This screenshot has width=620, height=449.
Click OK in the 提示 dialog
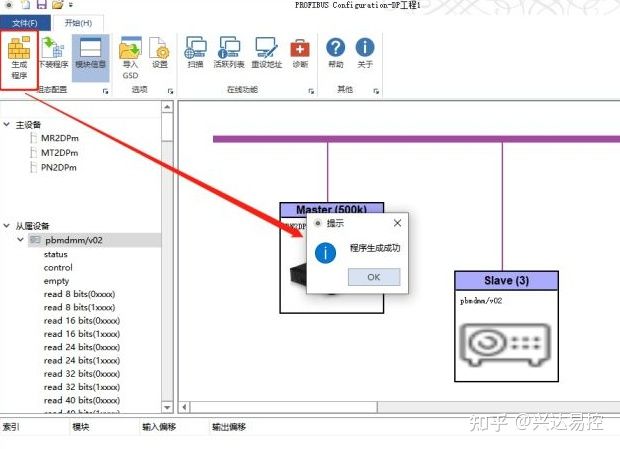pyautogui.click(x=374, y=277)
